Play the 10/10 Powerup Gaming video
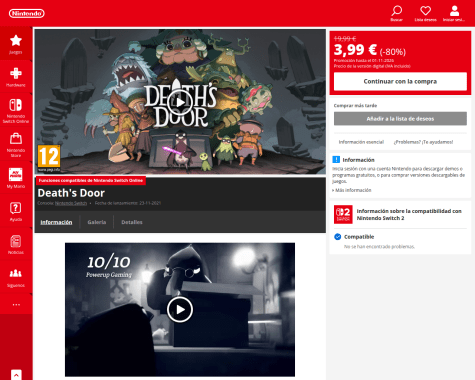Viewport: 475px width, 380px height. (x=180, y=310)
